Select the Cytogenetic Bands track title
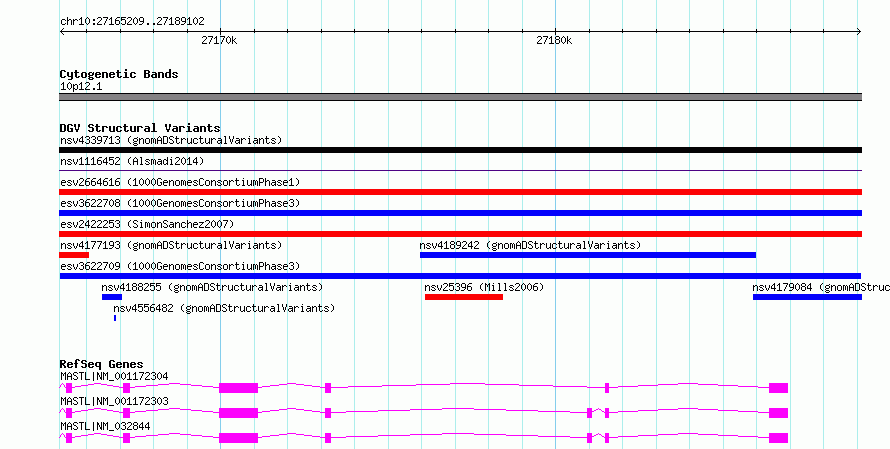Image resolution: width=890 pixels, height=449 pixels. 119,74
